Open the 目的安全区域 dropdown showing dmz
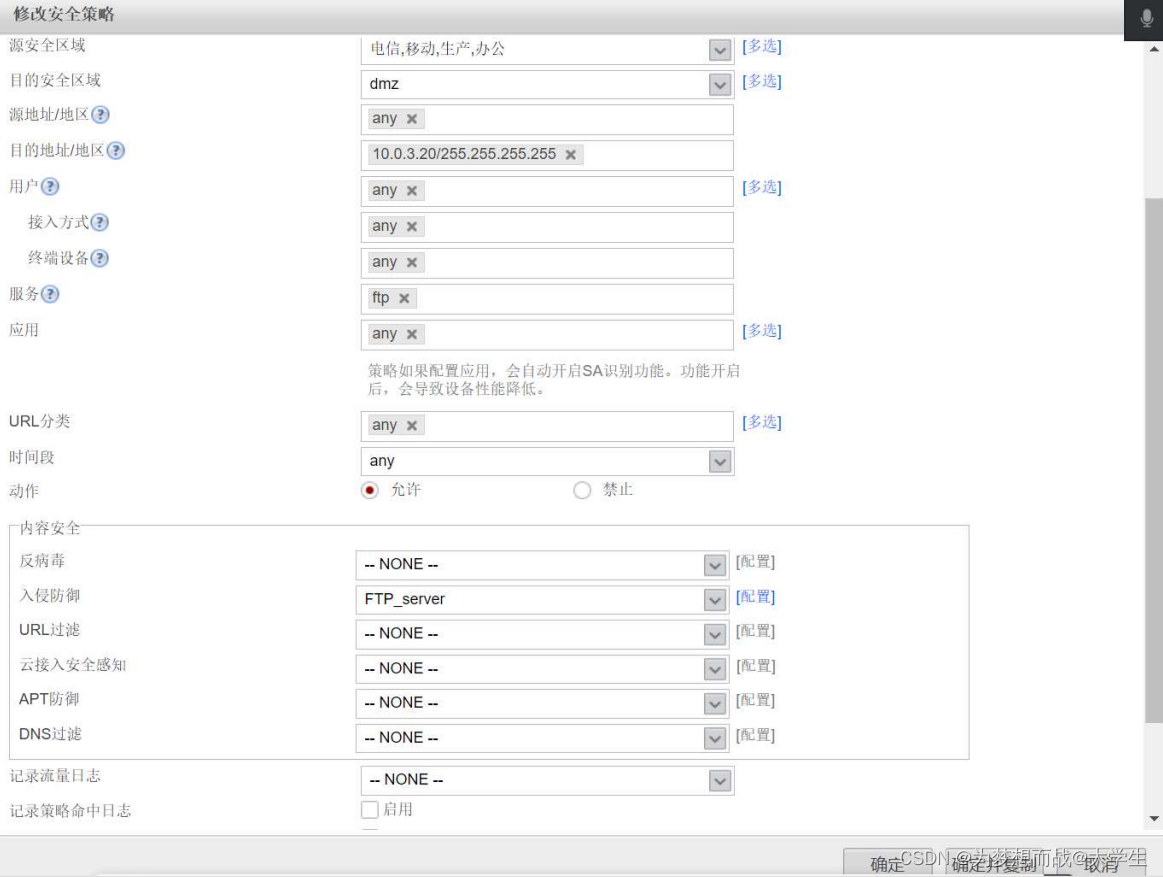The width and height of the screenshot is (1163, 877). 718,85
